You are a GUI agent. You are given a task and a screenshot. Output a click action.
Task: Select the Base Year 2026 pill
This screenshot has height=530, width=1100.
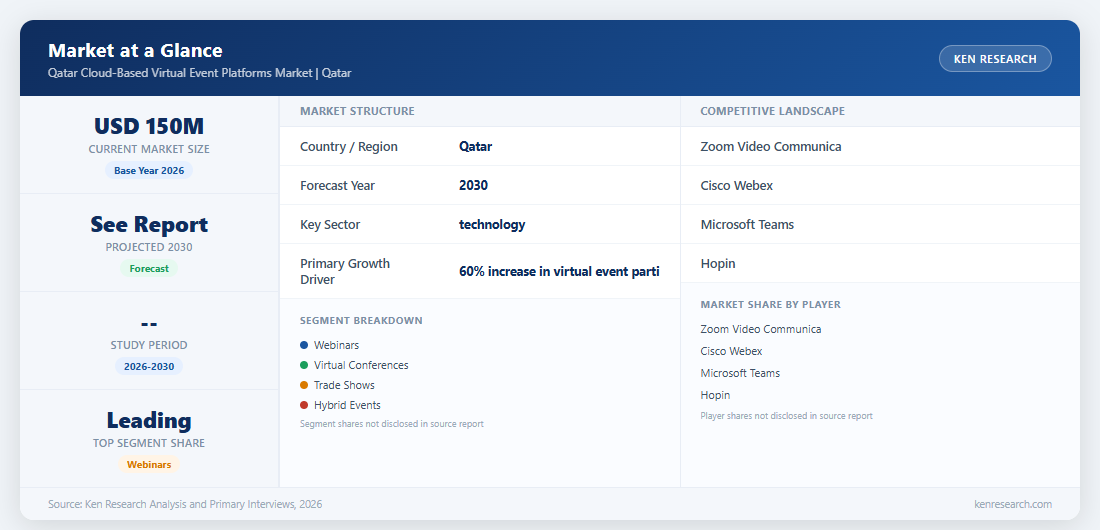pyautogui.click(x=149, y=171)
